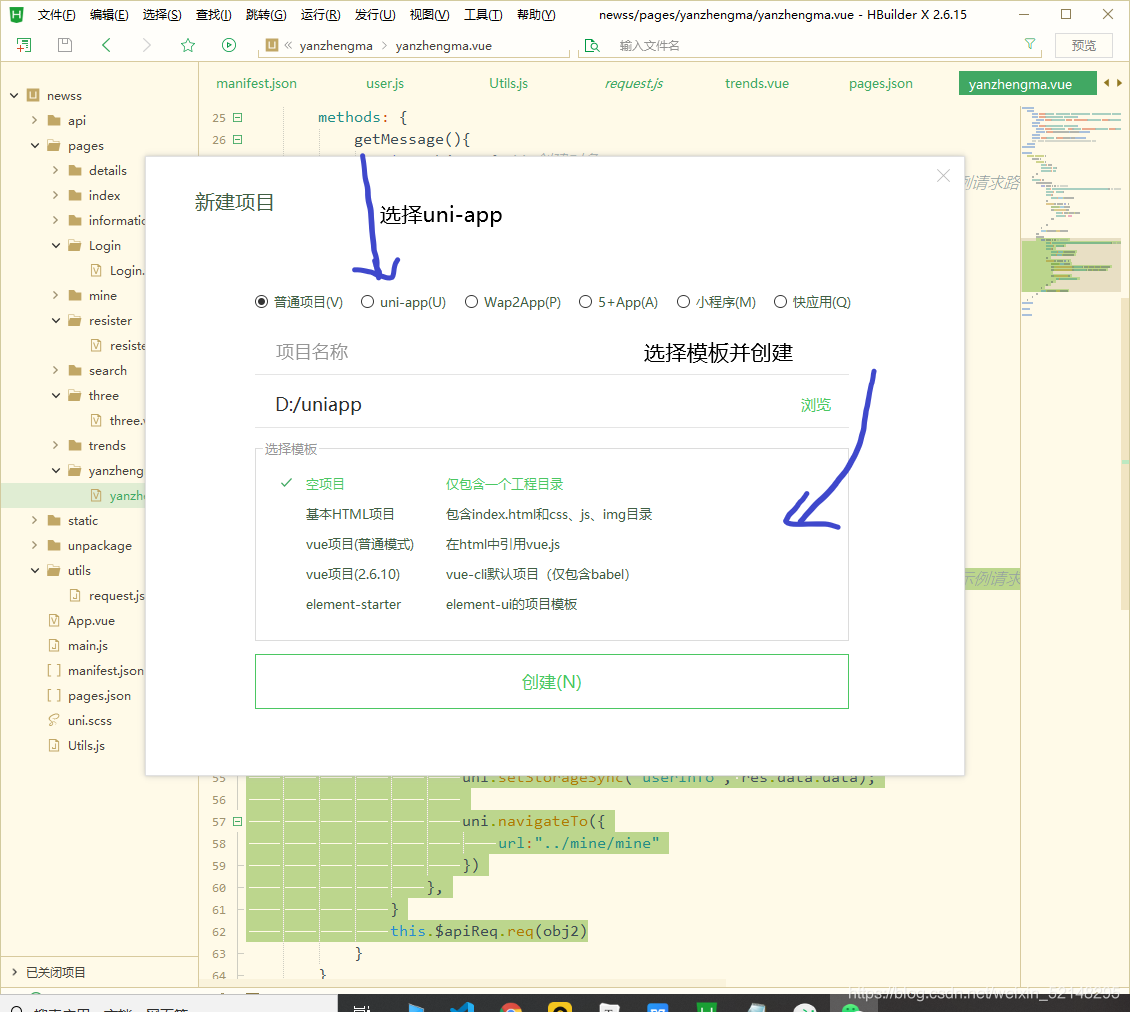Click the yanzhengma.vue breadcrumb segment
This screenshot has height=1012, width=1130.
444,45
